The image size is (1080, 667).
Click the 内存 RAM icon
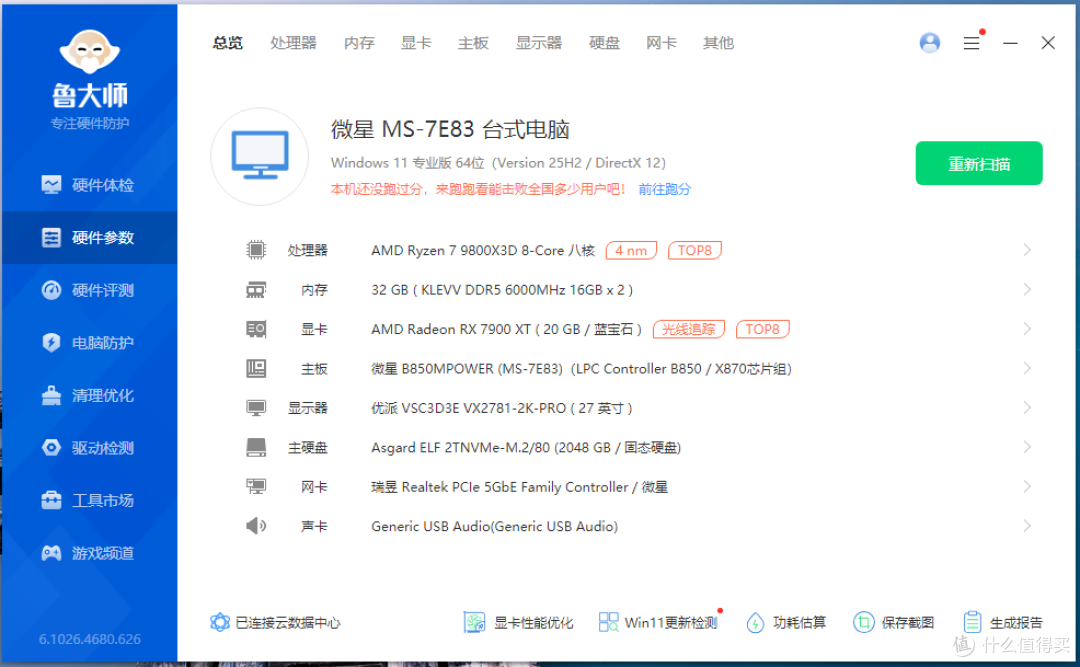(x=256, y=289)
